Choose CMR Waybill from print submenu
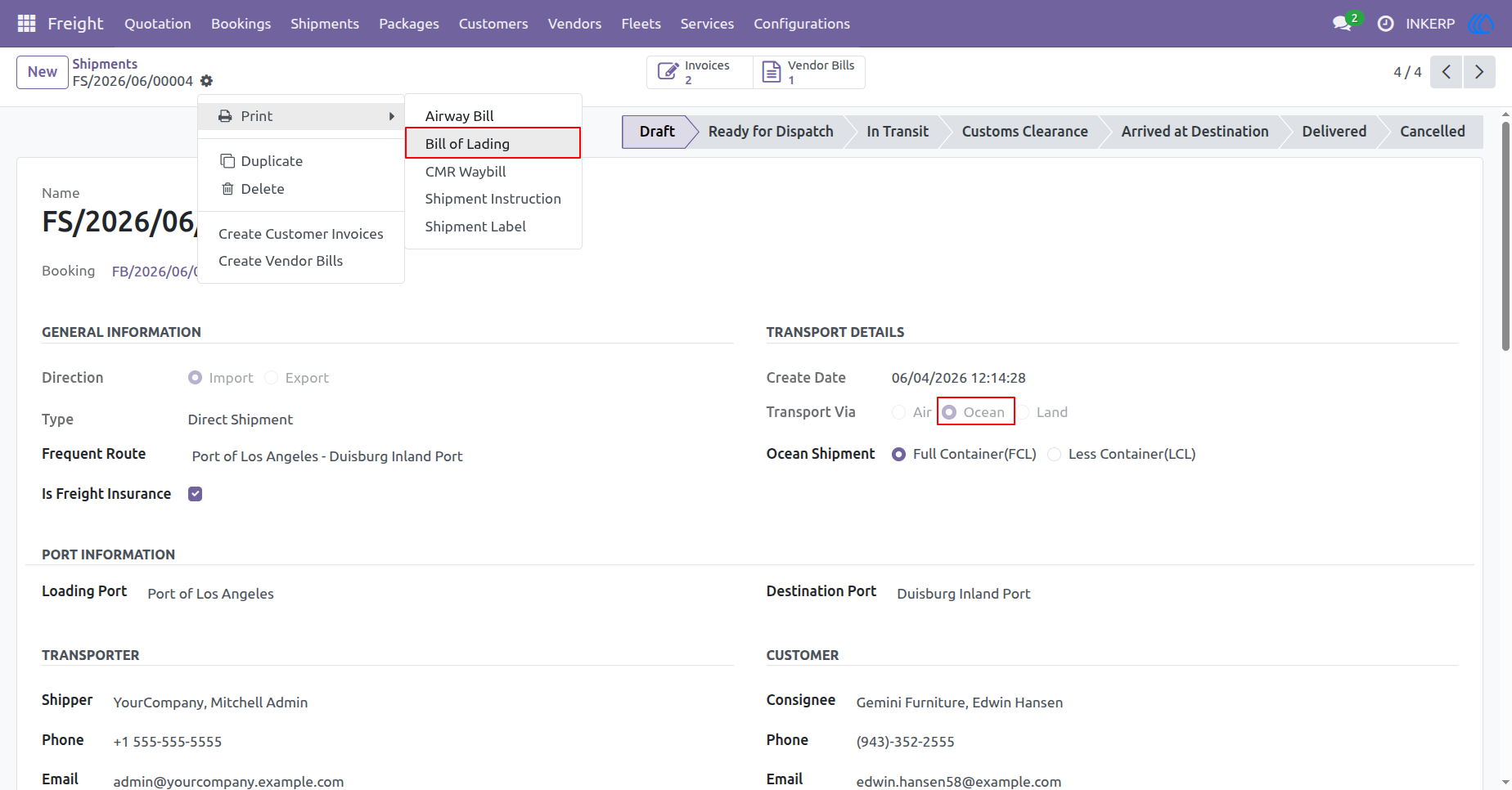 493,172
